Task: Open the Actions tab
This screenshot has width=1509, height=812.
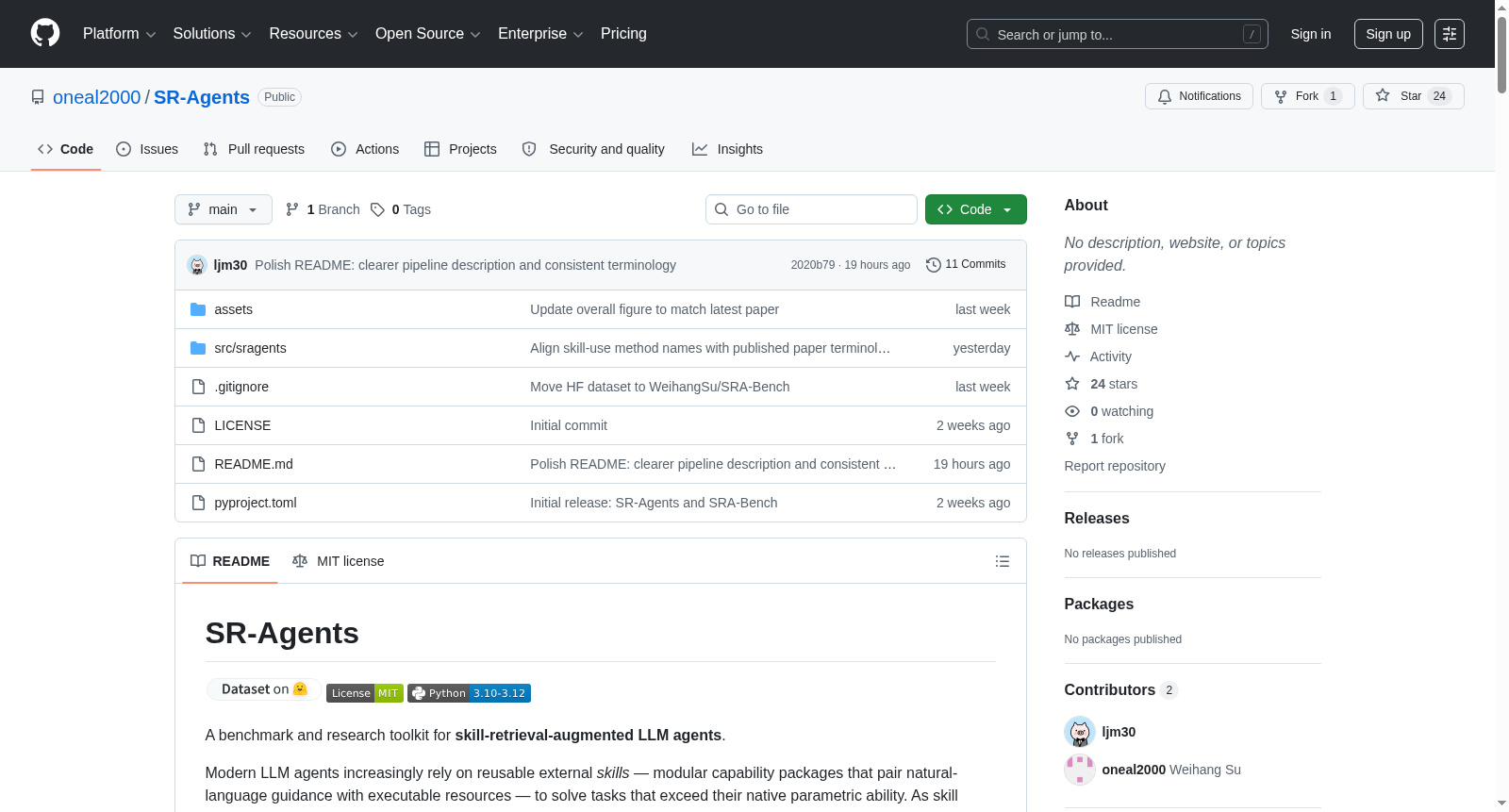Action: click(x=365, y=149)
